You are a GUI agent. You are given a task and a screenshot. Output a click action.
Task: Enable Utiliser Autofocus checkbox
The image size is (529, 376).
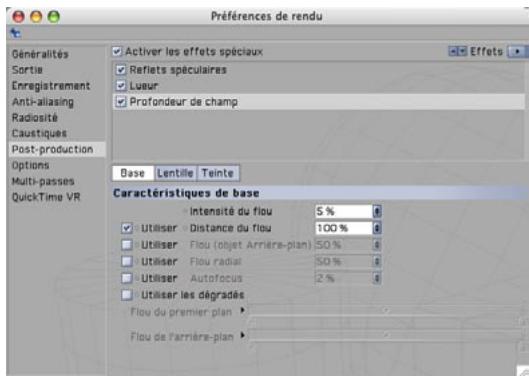[127, 278]
